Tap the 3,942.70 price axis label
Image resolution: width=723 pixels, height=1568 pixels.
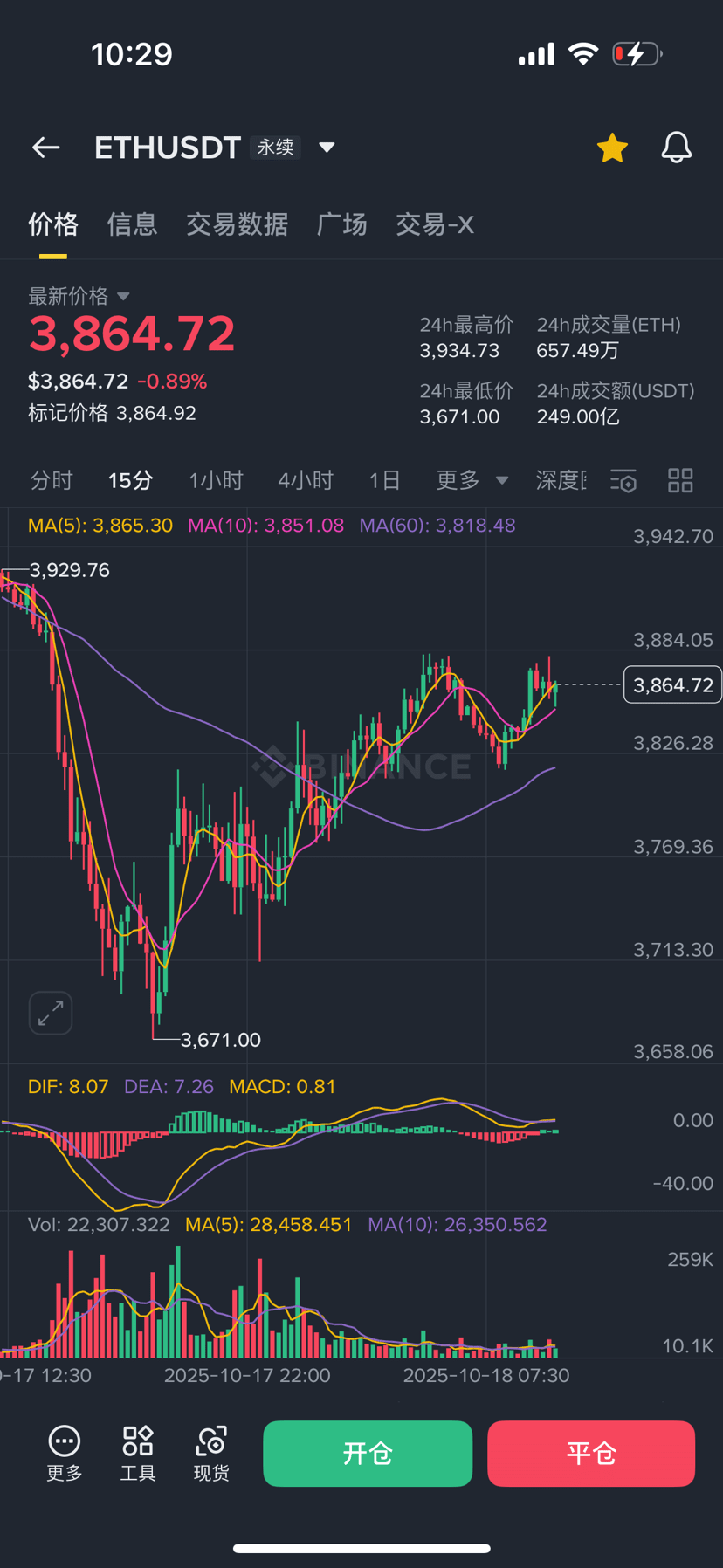(x=673, y=537)
